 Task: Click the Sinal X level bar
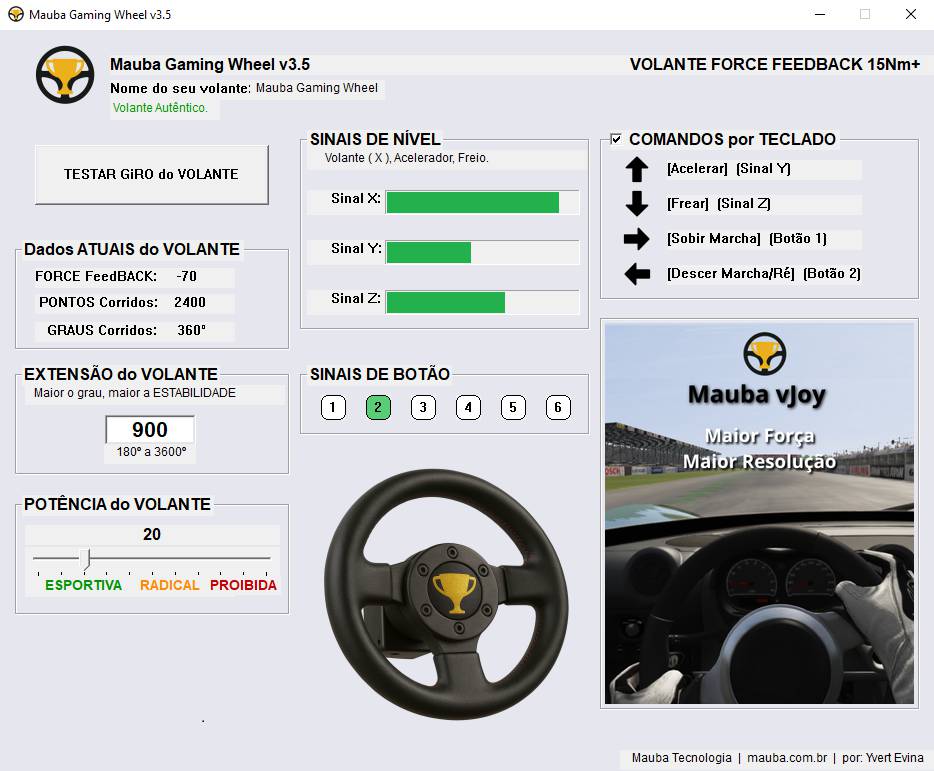click(482, 203)
